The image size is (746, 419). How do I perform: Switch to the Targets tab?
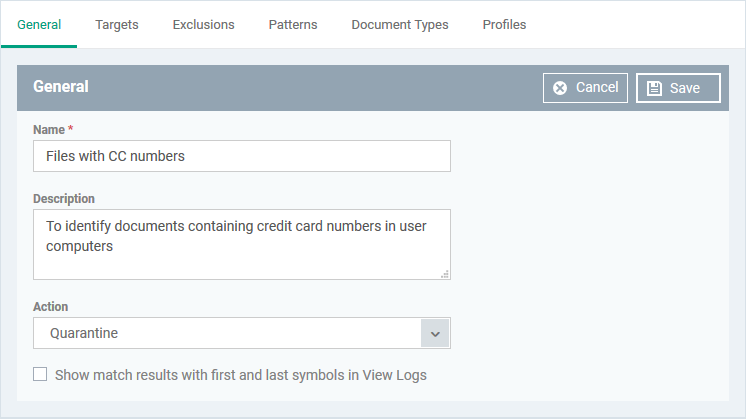pyautogui.click(x=117, y=25)
